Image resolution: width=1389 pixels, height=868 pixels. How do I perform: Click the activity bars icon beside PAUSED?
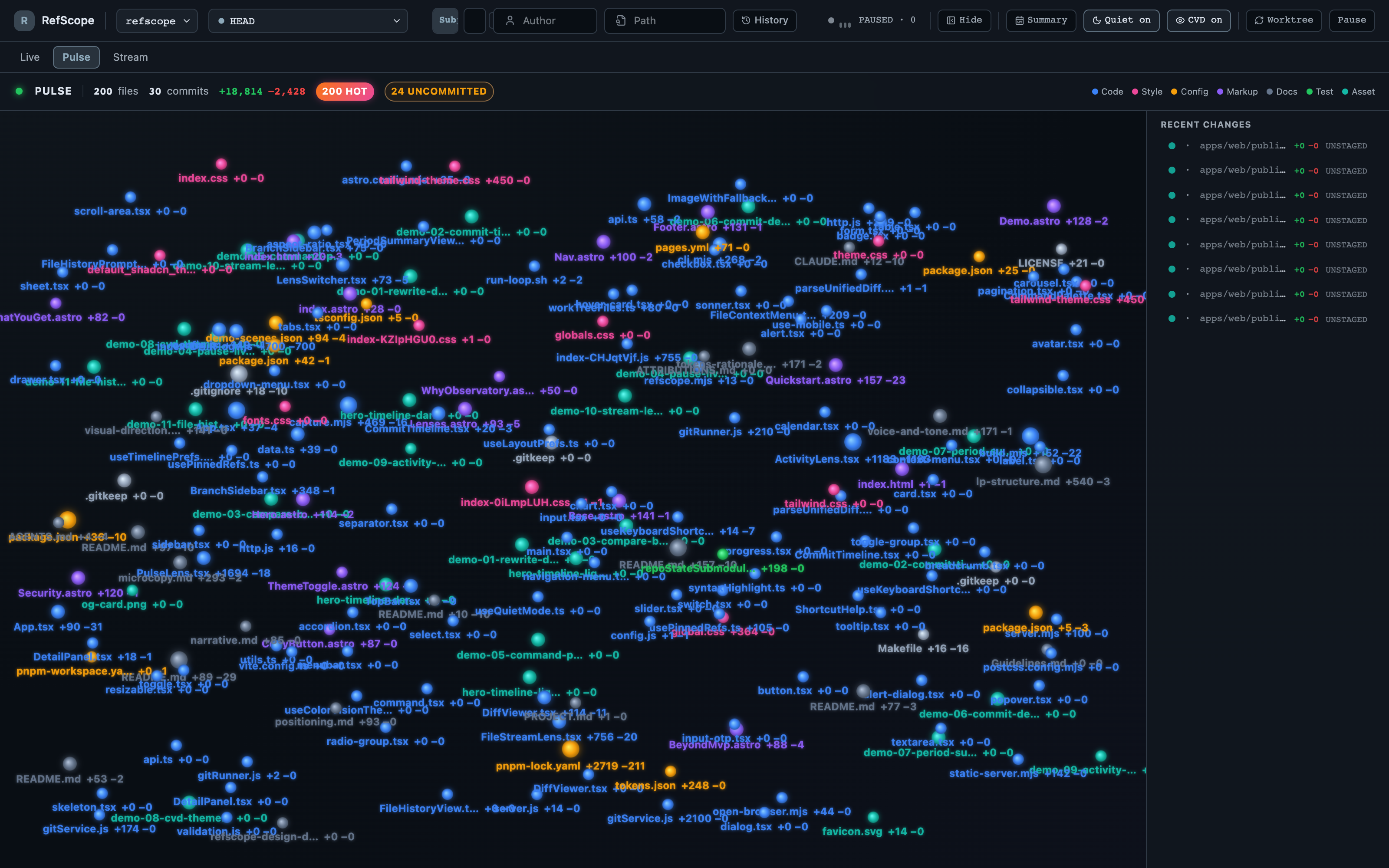point(845,24)
